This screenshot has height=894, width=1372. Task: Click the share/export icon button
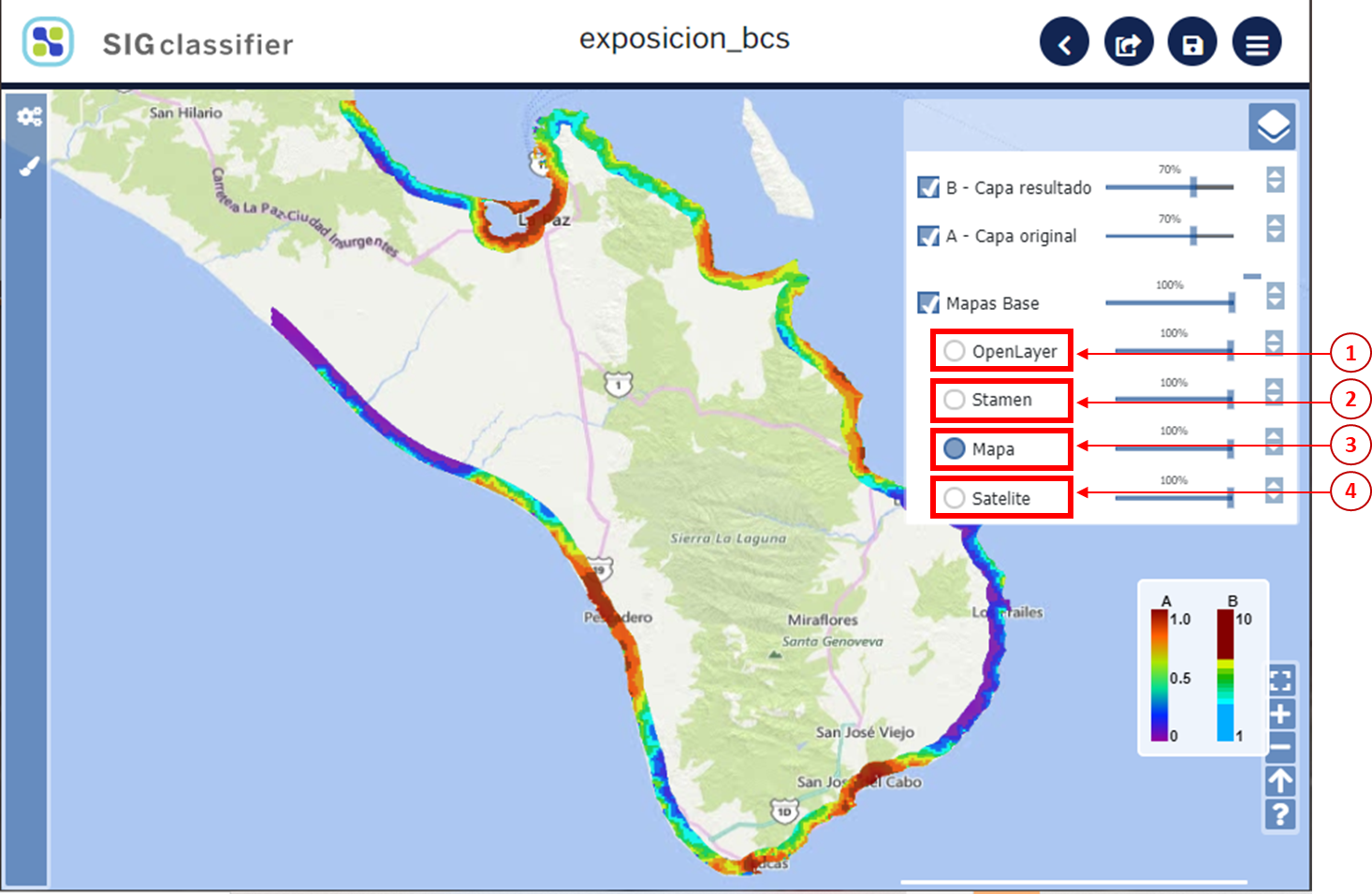[x=1129, y=42]
